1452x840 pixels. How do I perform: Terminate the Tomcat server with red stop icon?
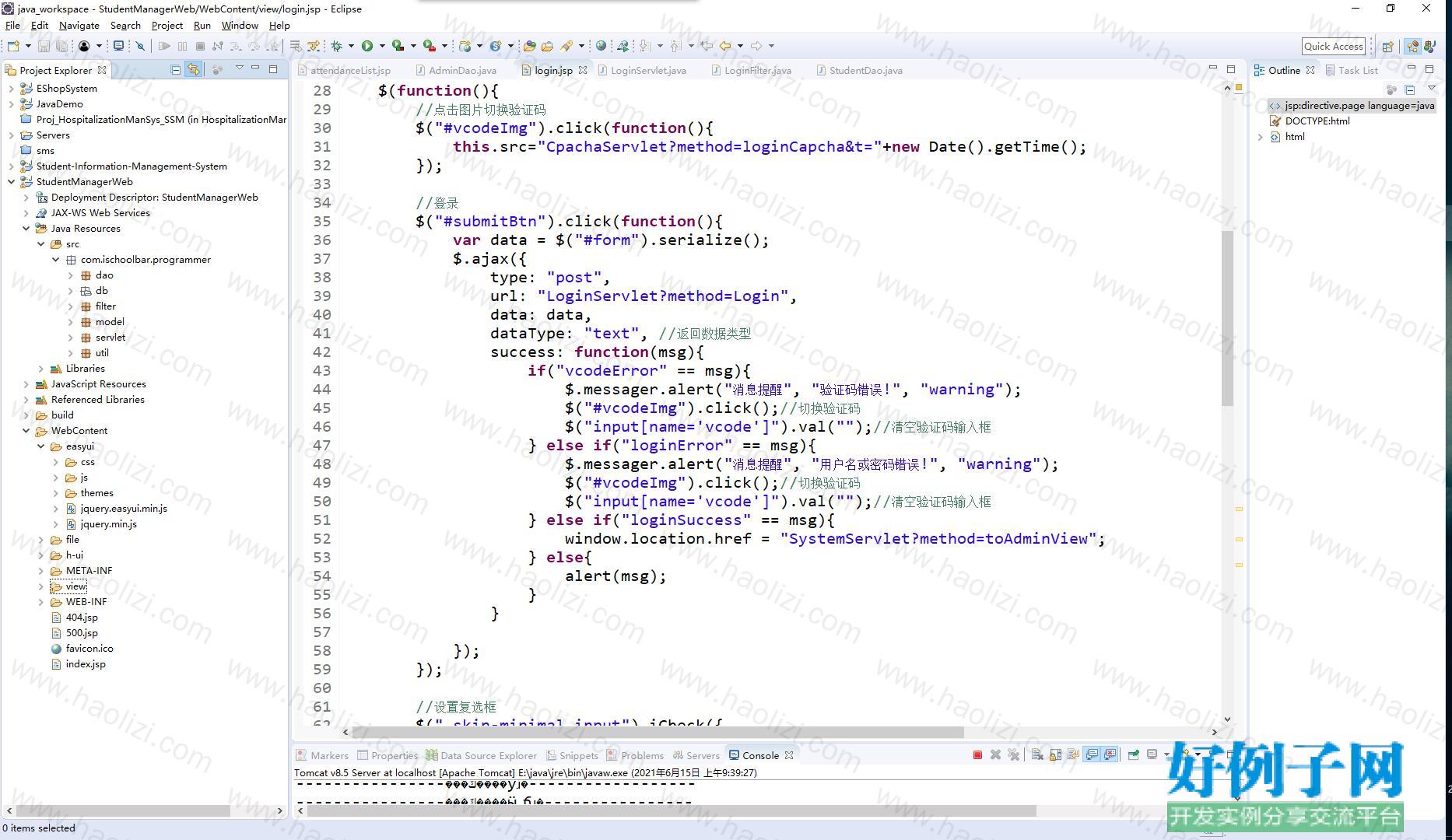point(977,754)
